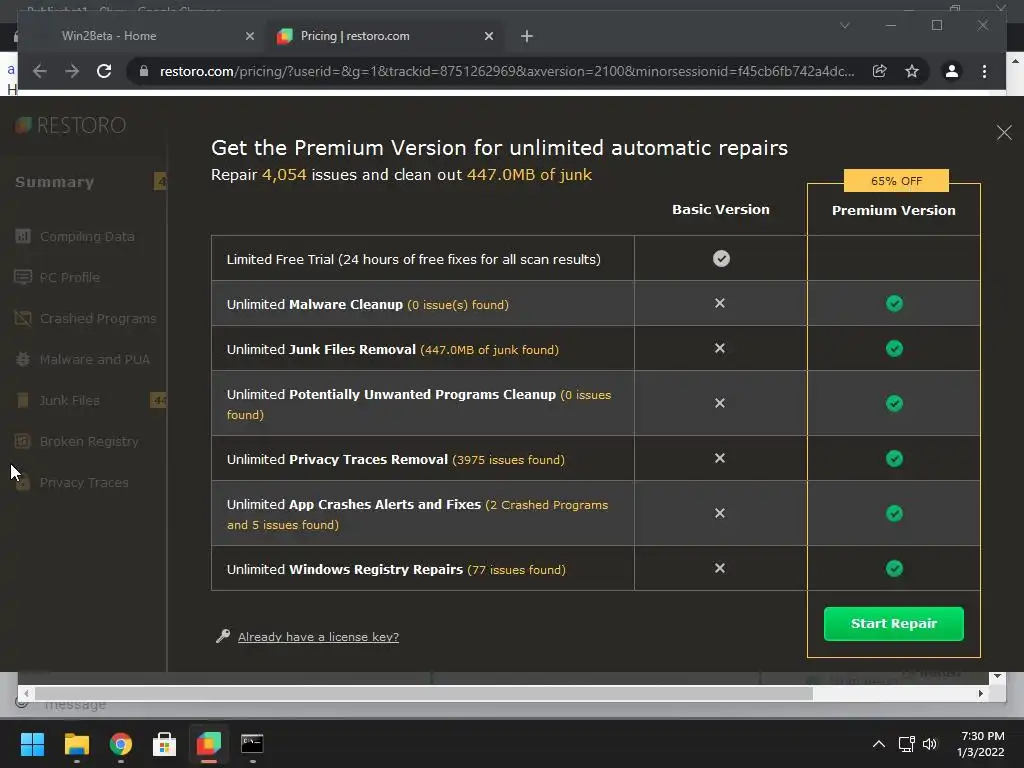The width and height of the screenshot is (1024, 768).
Task: Click 'Unlimited Privacy Traces Removal' row text
Action: [x=337, y=460]
